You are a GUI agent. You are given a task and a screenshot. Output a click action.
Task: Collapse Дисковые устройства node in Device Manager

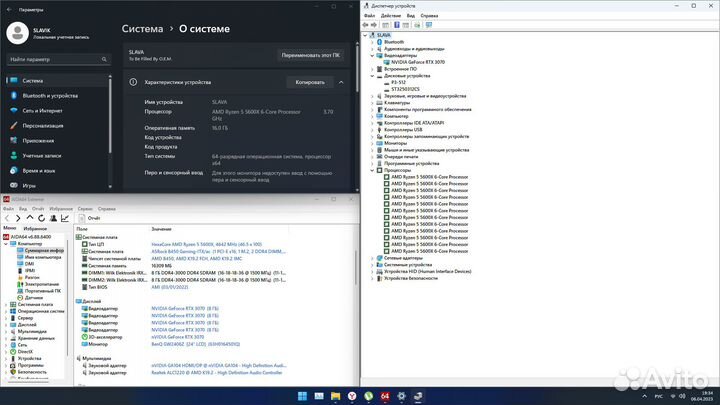[372, 76]
